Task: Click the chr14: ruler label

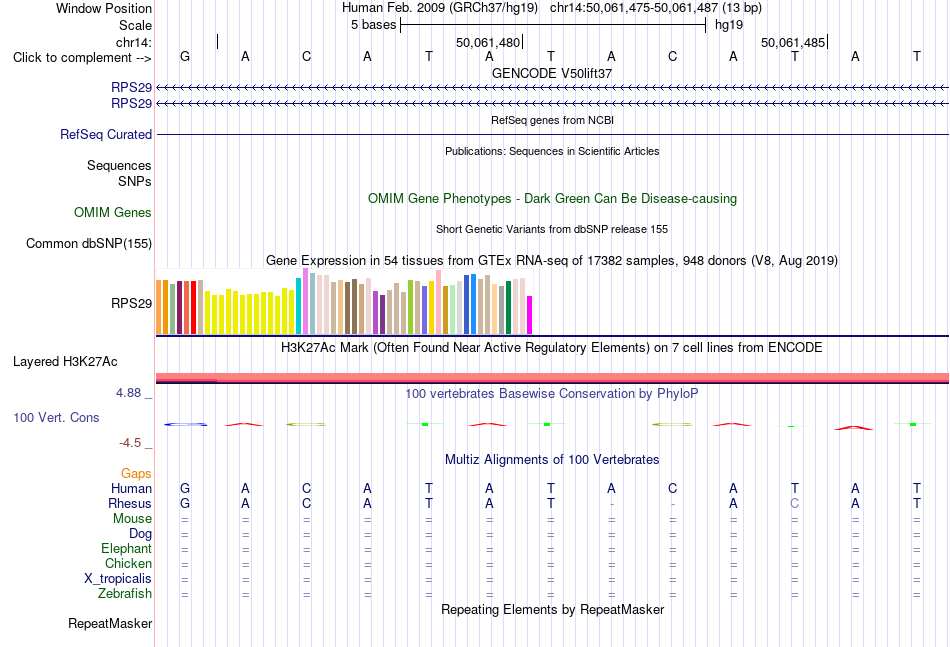Action: (134, 42)
